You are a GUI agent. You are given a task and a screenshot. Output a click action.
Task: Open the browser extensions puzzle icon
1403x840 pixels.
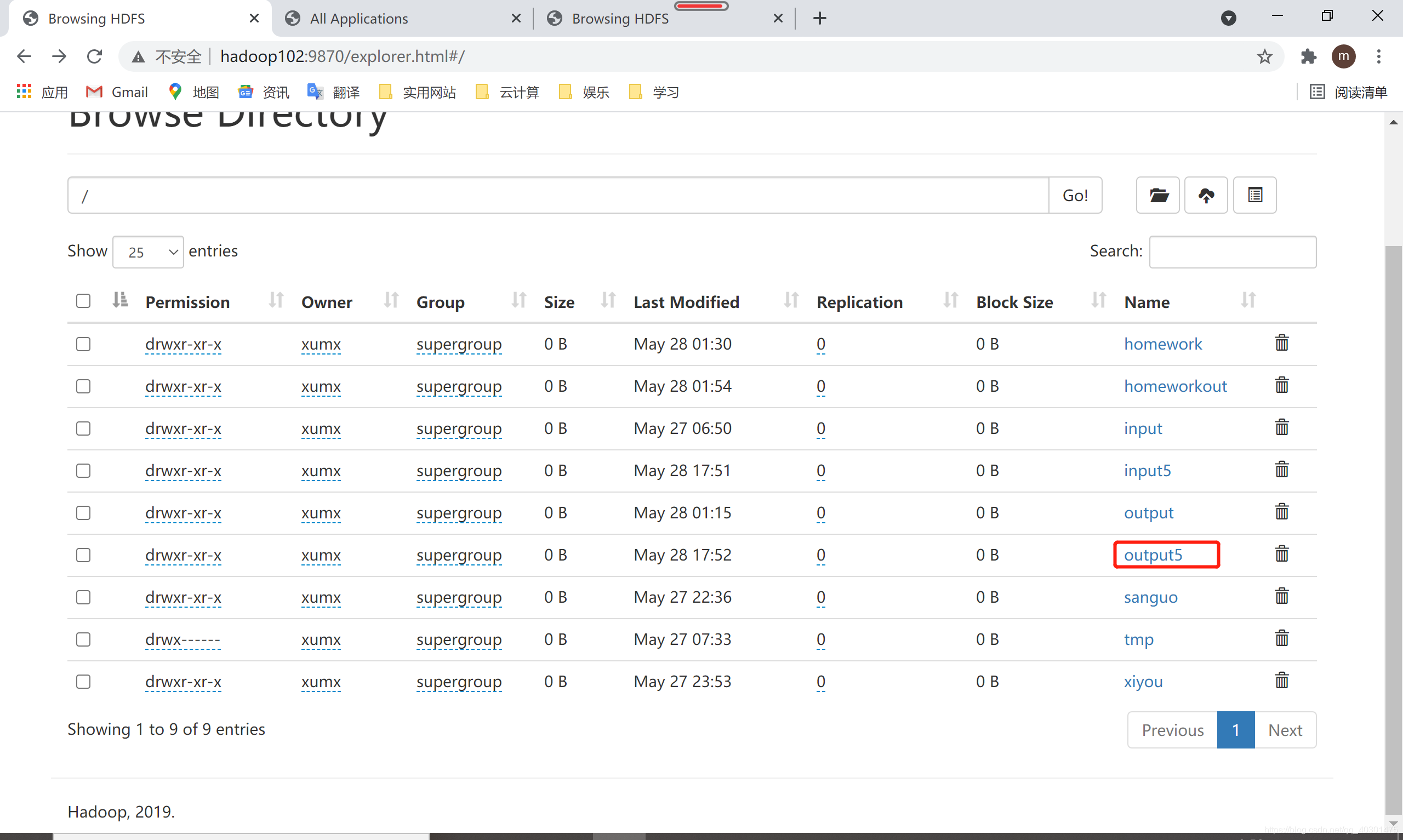1308,56
